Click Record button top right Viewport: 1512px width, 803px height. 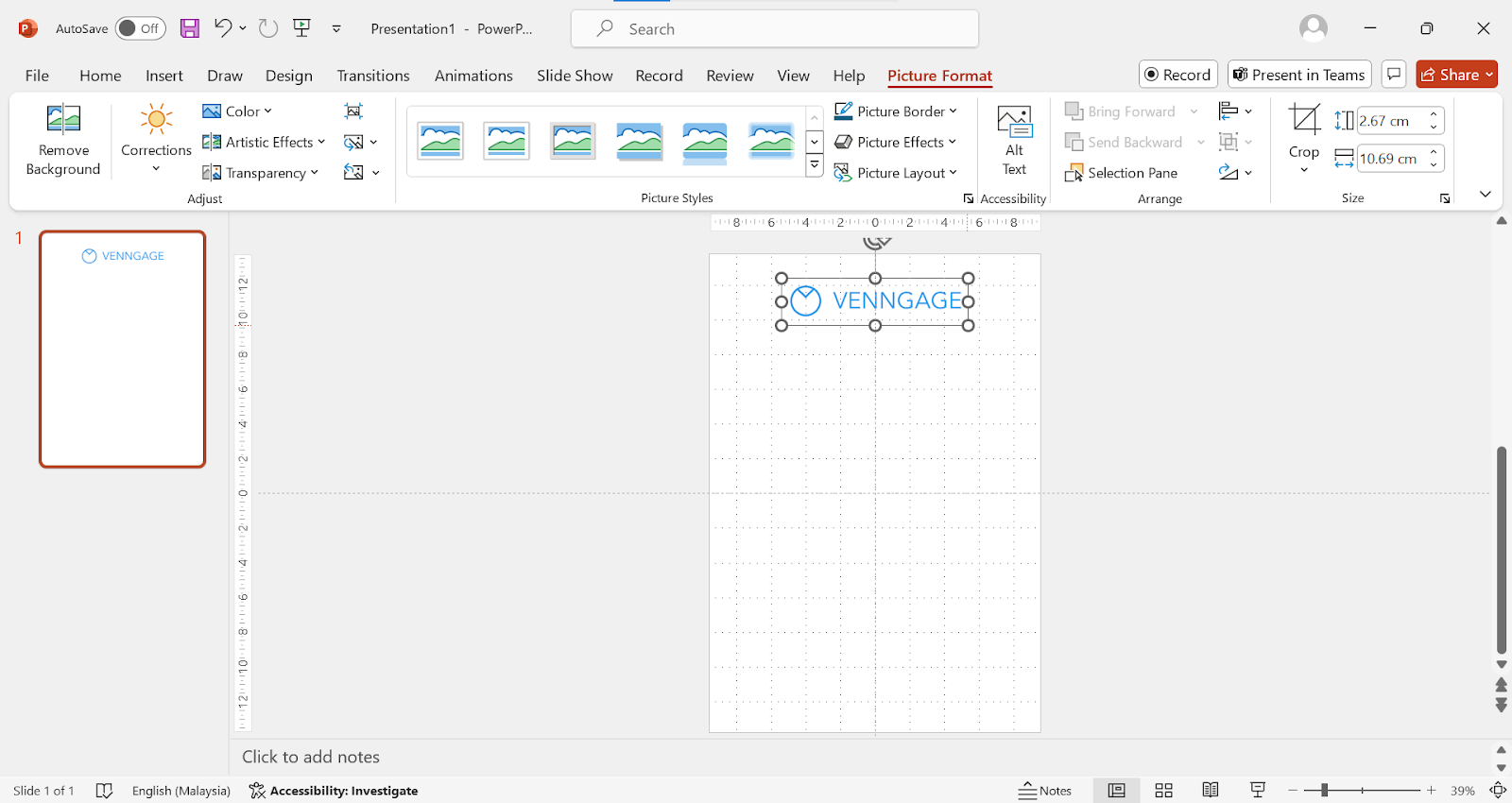(1178, 75)
